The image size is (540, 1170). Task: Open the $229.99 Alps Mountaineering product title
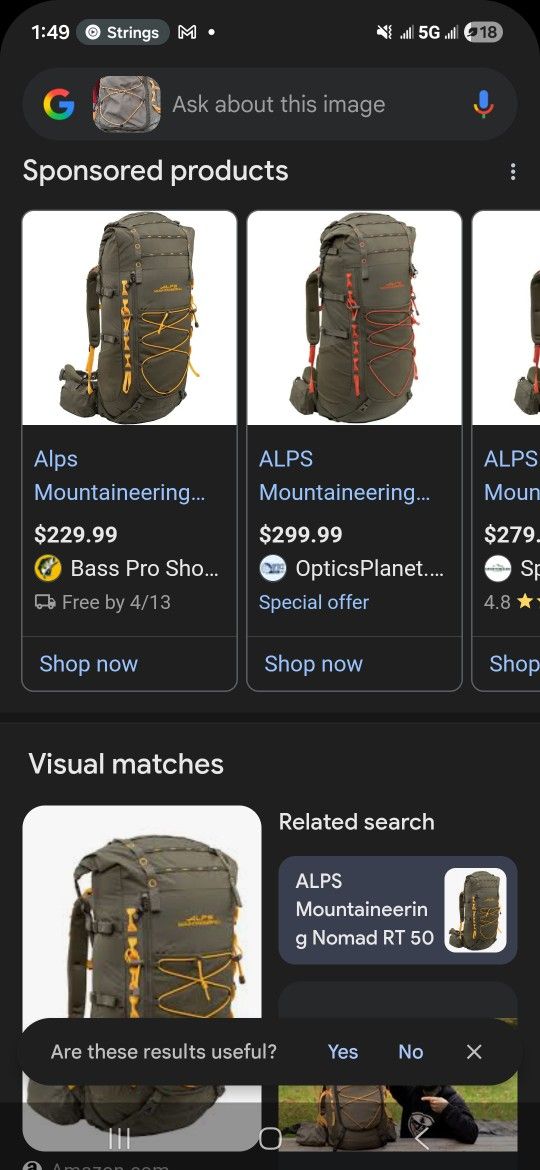[x=119, y=475]
